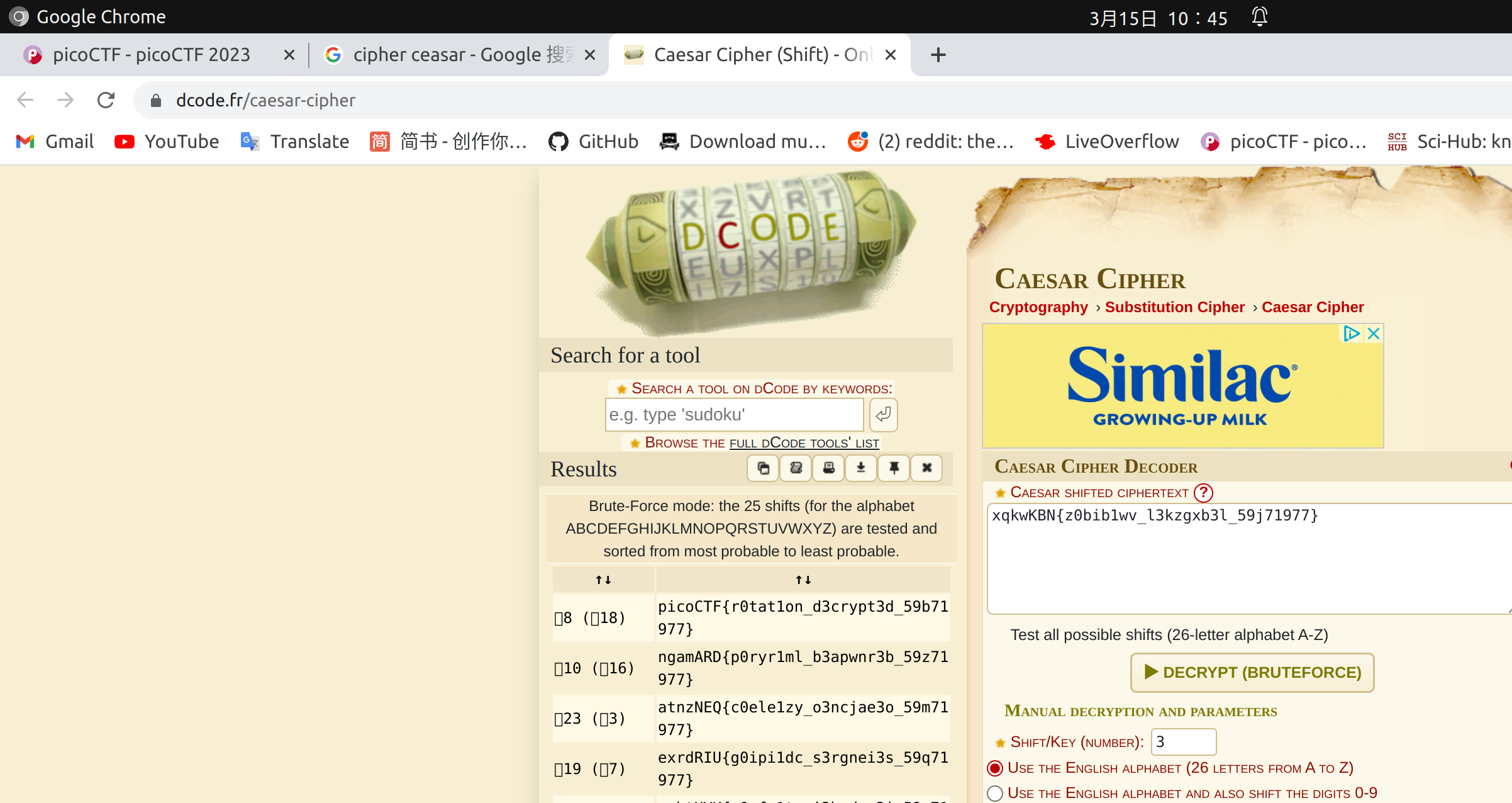The image size is (1512, 803).
Task: Open the Download mu... bookmark
Action: click(743, 142)
